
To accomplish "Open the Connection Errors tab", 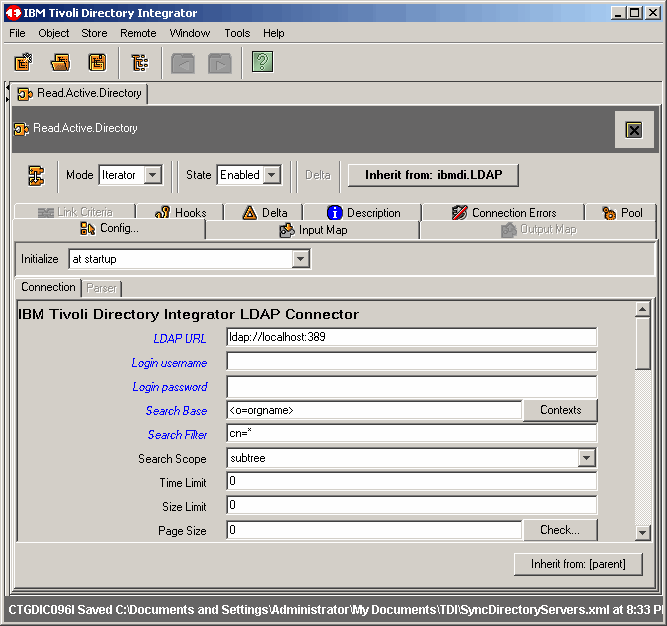I will click(x=503, y=212).
